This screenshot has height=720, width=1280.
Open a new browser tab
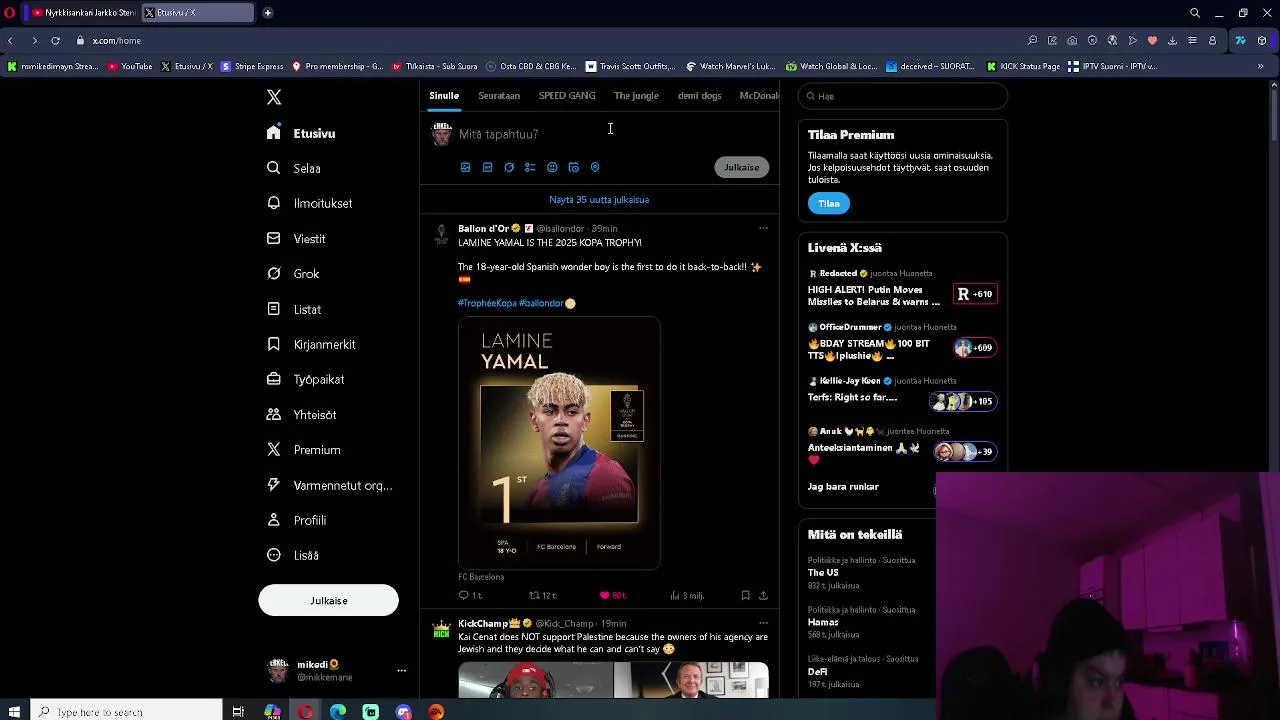click(268, 13)
